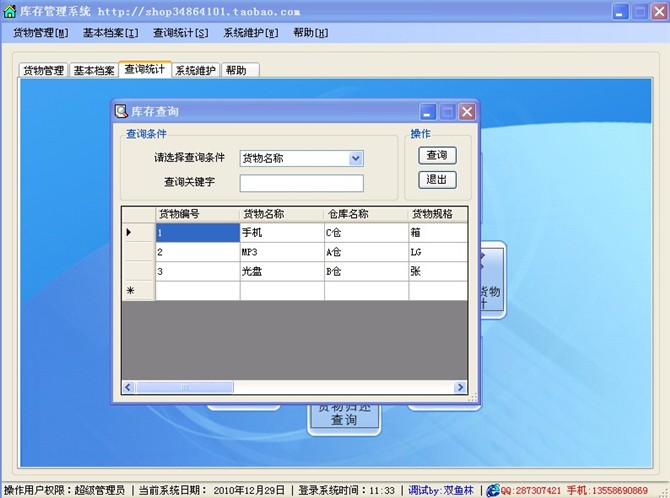670x498 pixels.
Task: Switch to the 基本档案 tab
Action: tap(94, 70)
